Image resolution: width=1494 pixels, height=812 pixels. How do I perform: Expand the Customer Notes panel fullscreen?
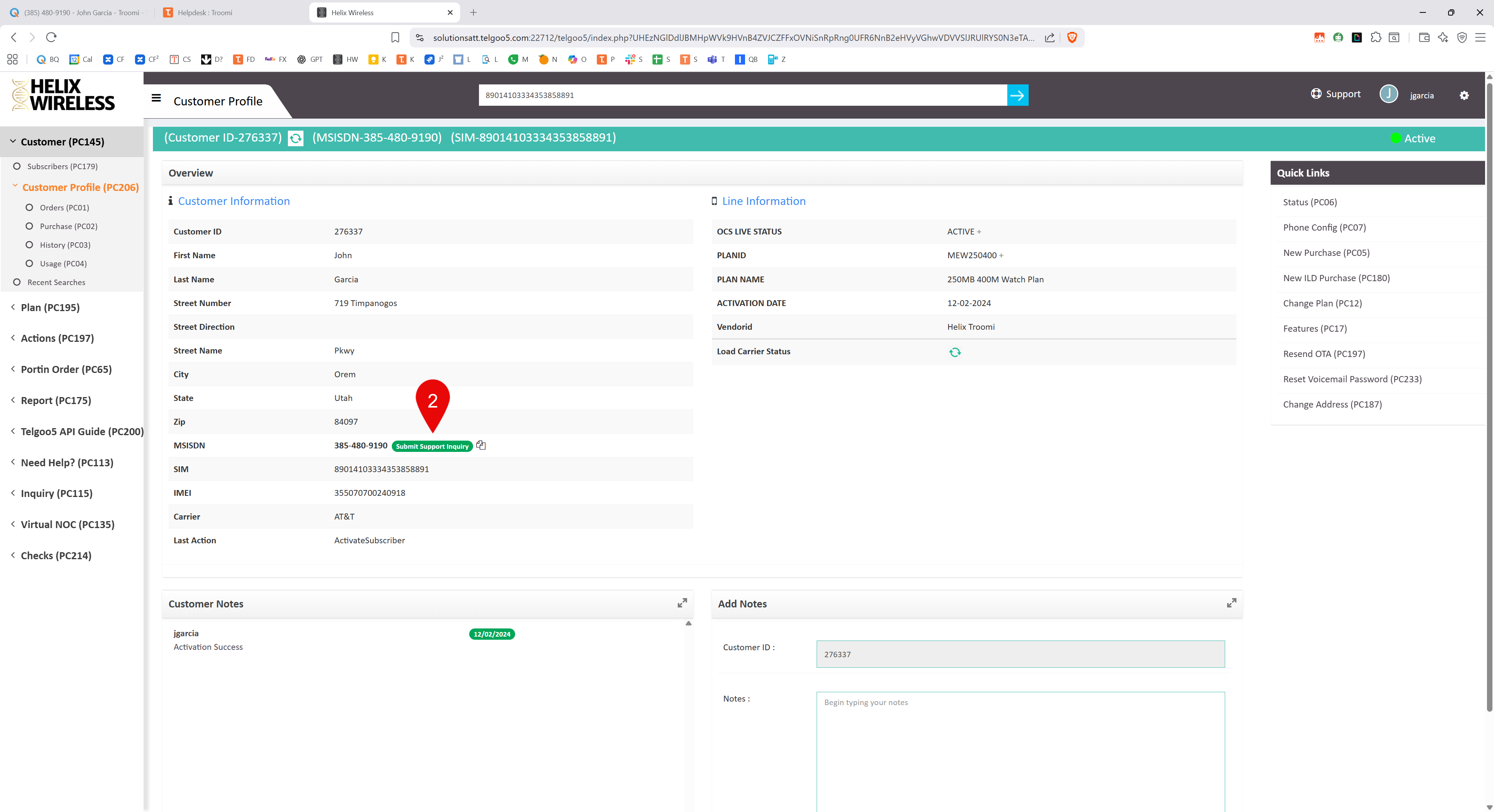click(682, 603)
